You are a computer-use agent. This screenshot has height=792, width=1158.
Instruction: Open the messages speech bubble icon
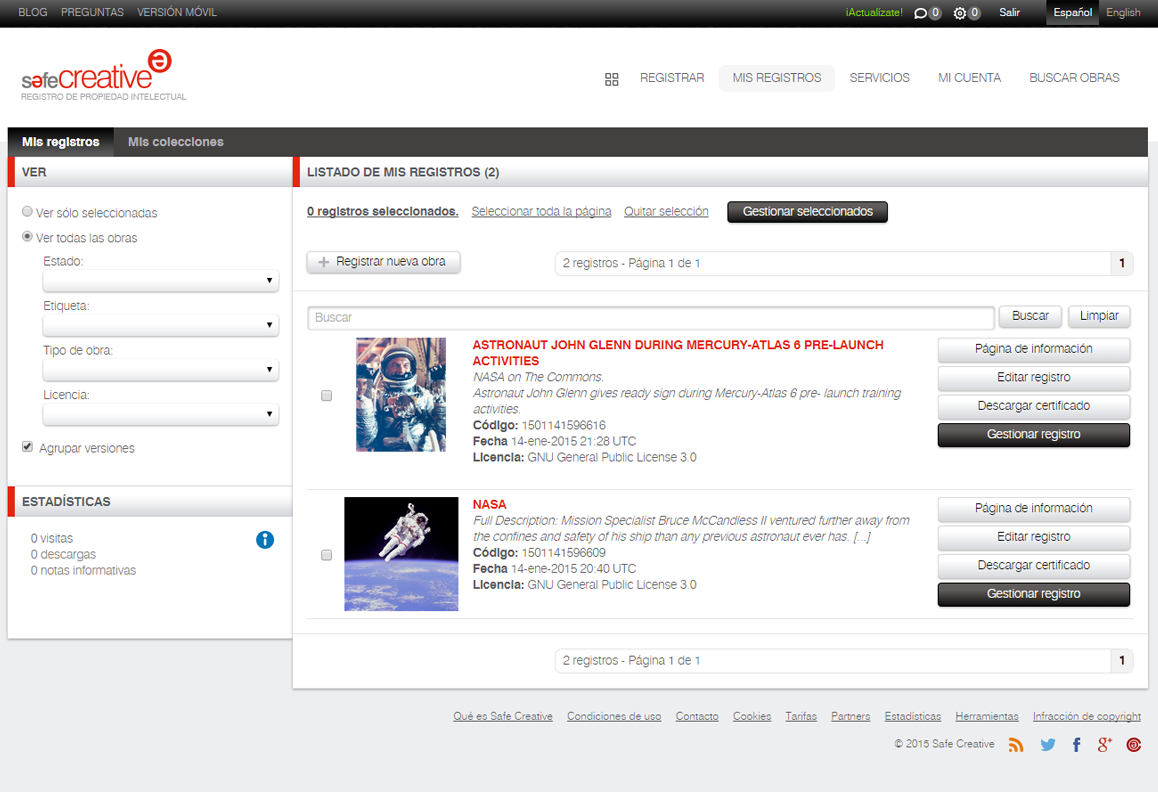pyautogui.click(x=920, y=13)
